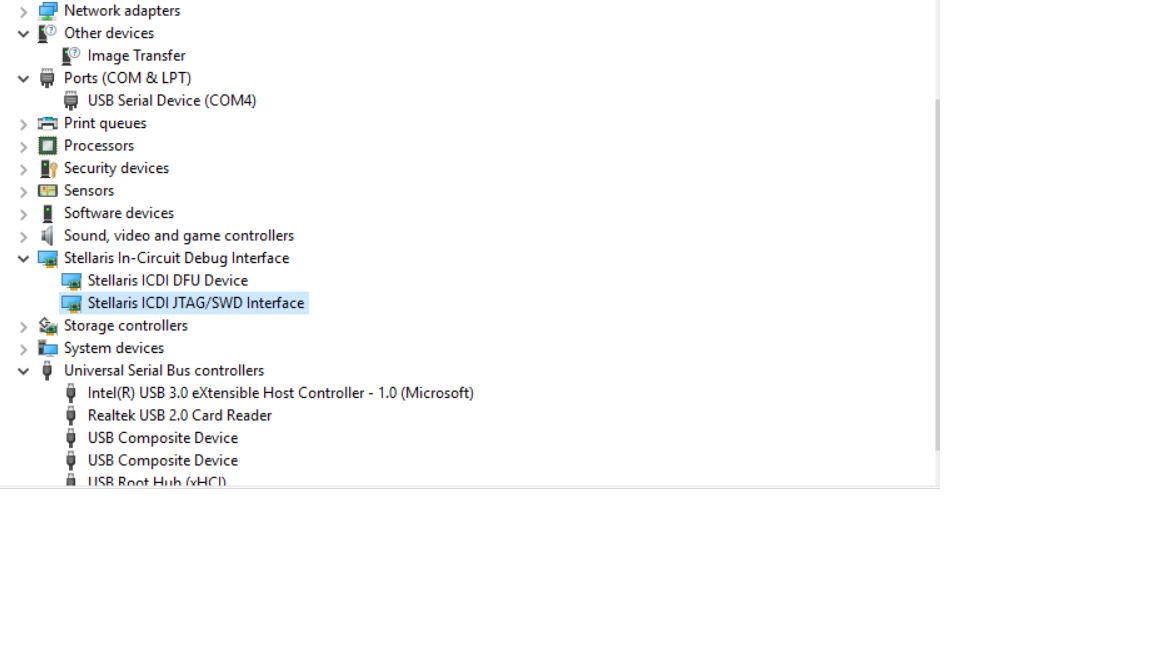Select the System devices label

113,348
